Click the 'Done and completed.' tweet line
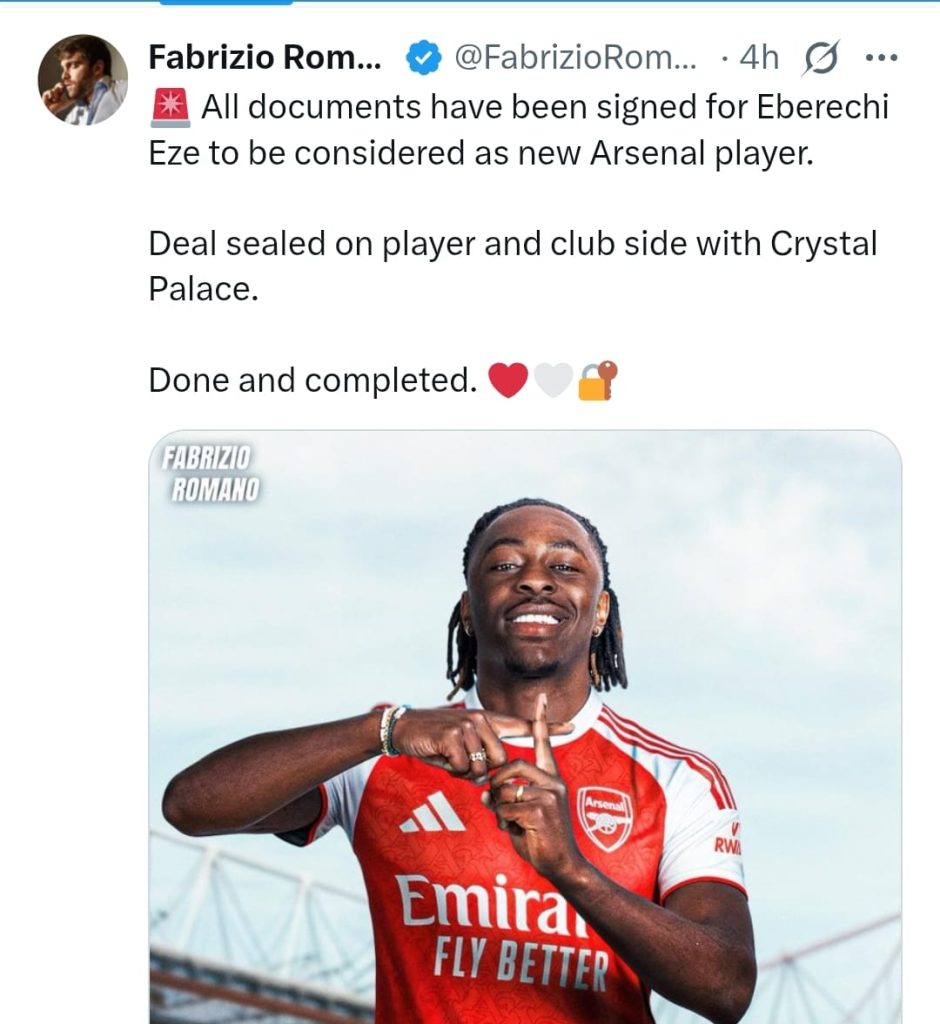 pos(313,380)
